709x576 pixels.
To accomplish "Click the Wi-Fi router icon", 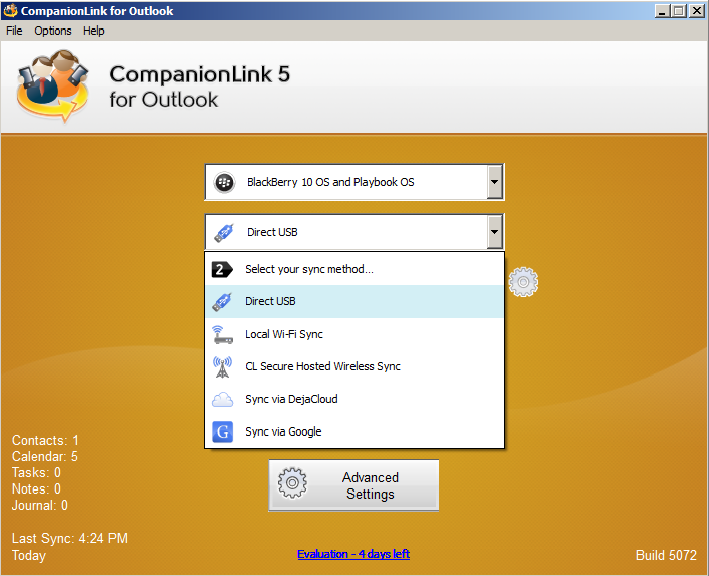I will tap(222, 335).
